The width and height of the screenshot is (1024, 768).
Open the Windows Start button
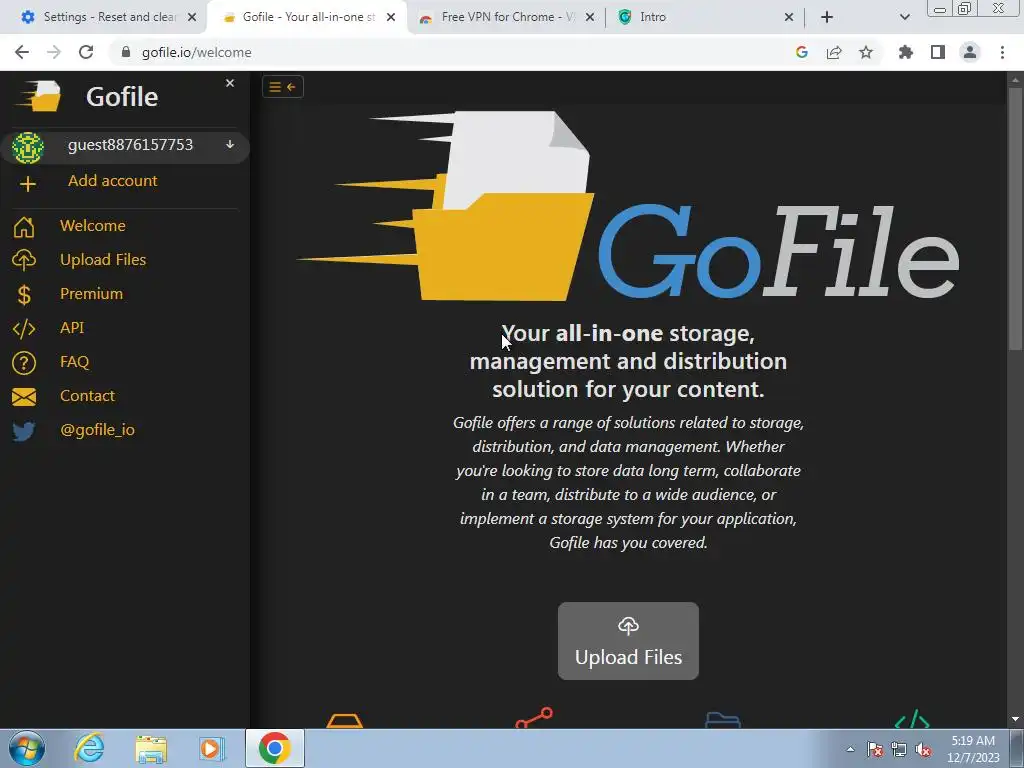26,748
